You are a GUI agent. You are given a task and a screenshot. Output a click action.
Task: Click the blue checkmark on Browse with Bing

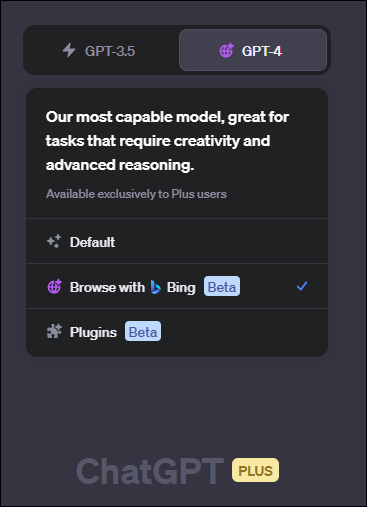[x=302, y=286]
